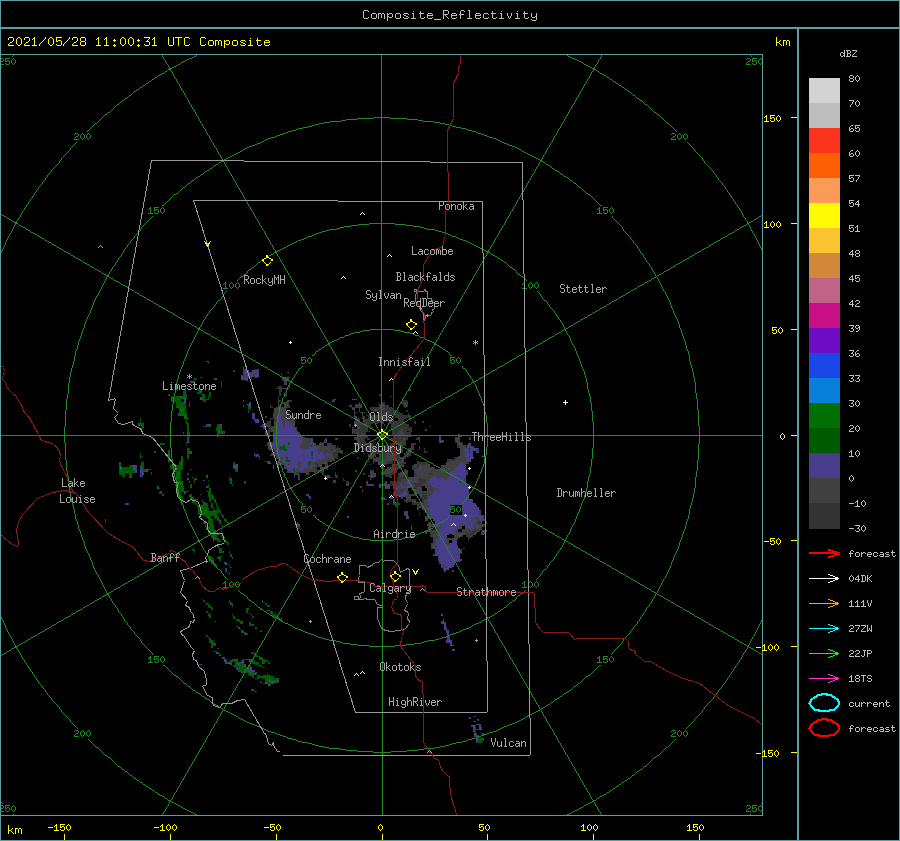Select the green 20–30 dBZ swatch
Image resolution: width=900 pixels, height=841 pixels.
pyautogui.click(x=824, y=416)
